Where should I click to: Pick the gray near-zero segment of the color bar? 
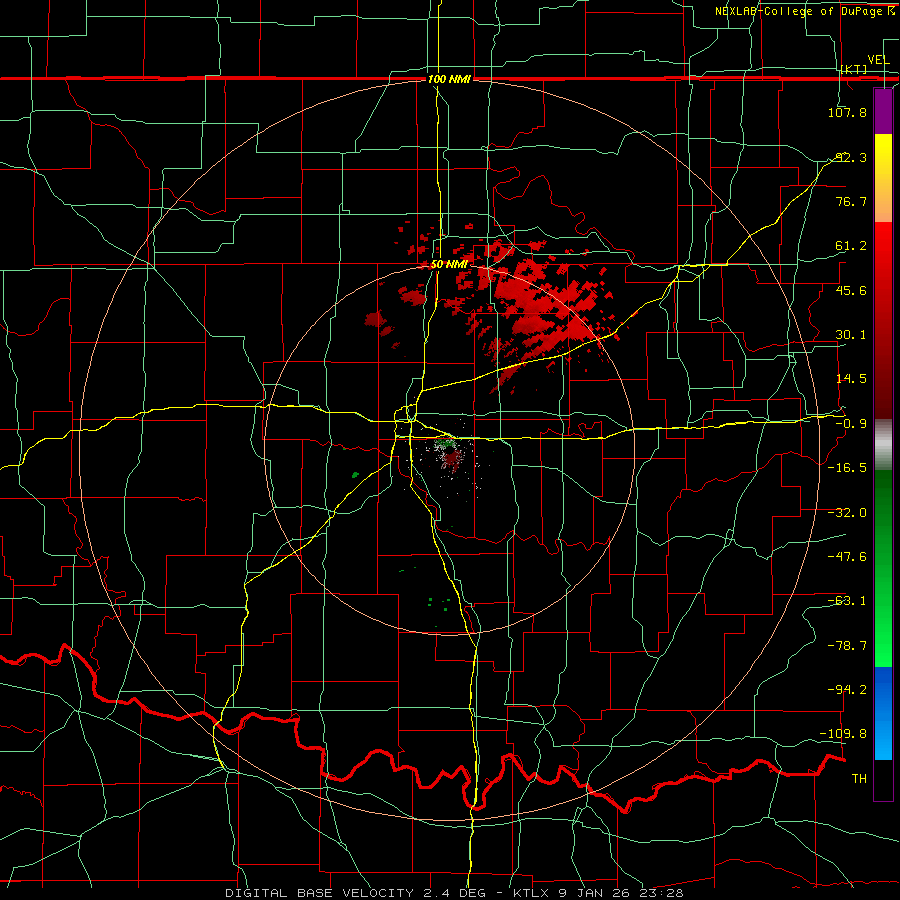pos(883,445)
